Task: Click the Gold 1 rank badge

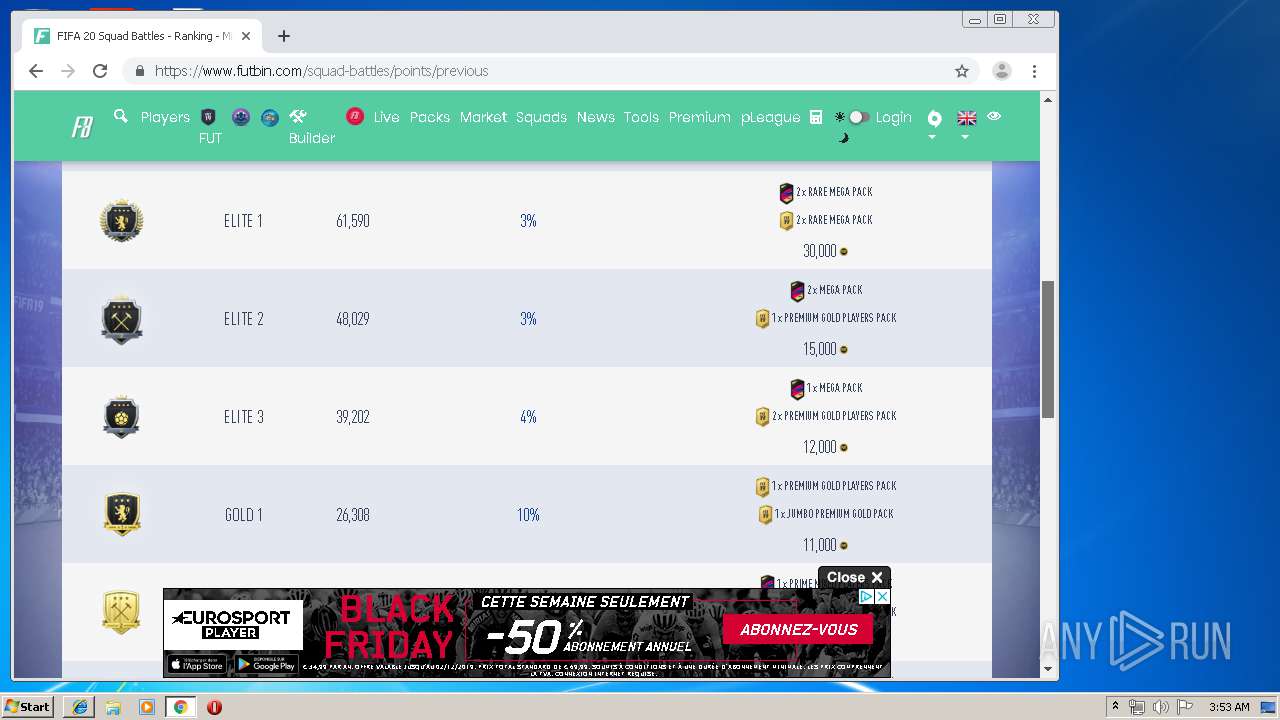Action: pos(122,514)
